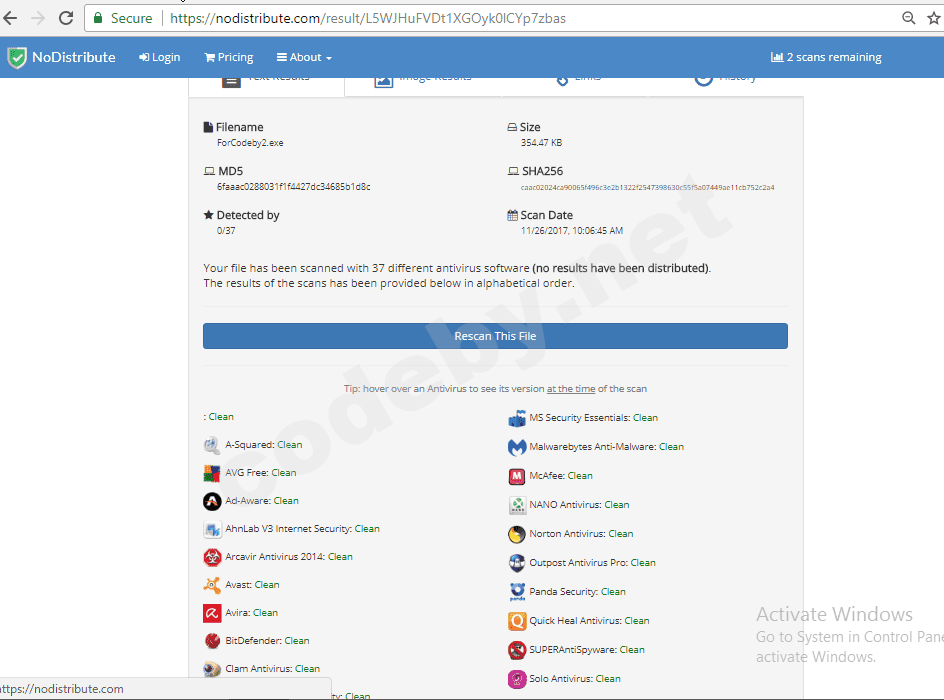The width and height of the screenshot is (944, 700).
Task: Click the Outpost Antivirus Pro icon
Action: click(517, 563)
